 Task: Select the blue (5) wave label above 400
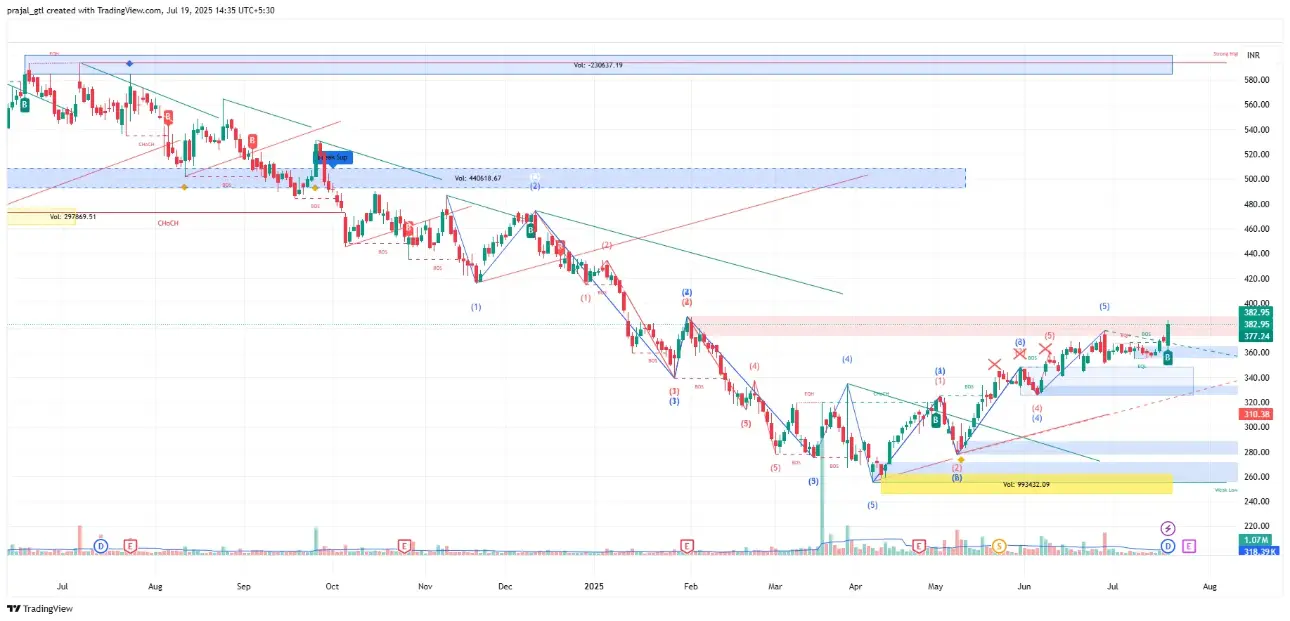[x=1104, y=306]
